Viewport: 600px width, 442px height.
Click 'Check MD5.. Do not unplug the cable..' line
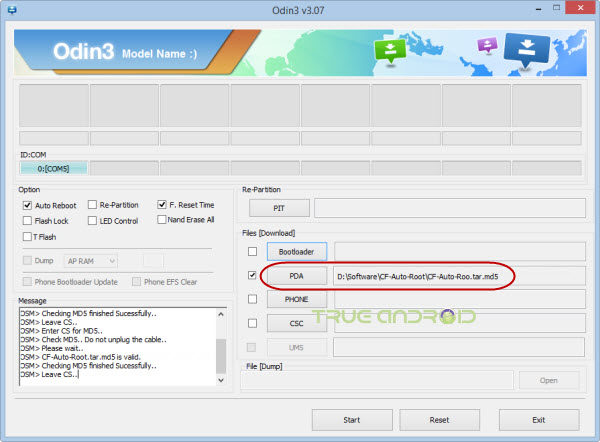pos(93,339)
